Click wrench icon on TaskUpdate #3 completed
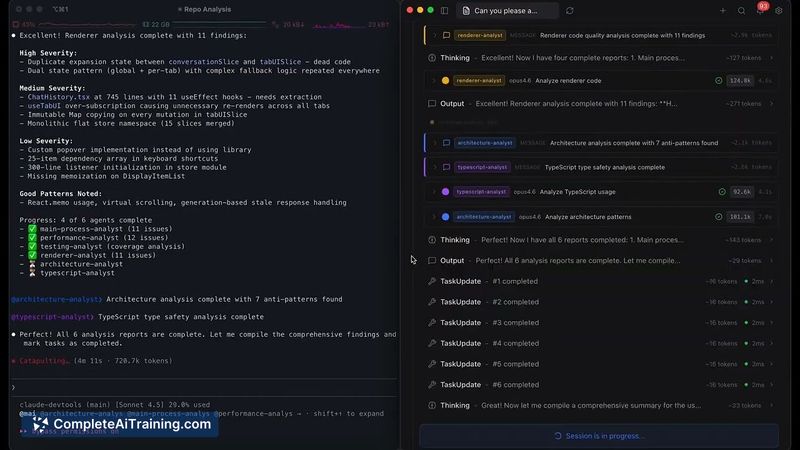 [x=432, y=322]
